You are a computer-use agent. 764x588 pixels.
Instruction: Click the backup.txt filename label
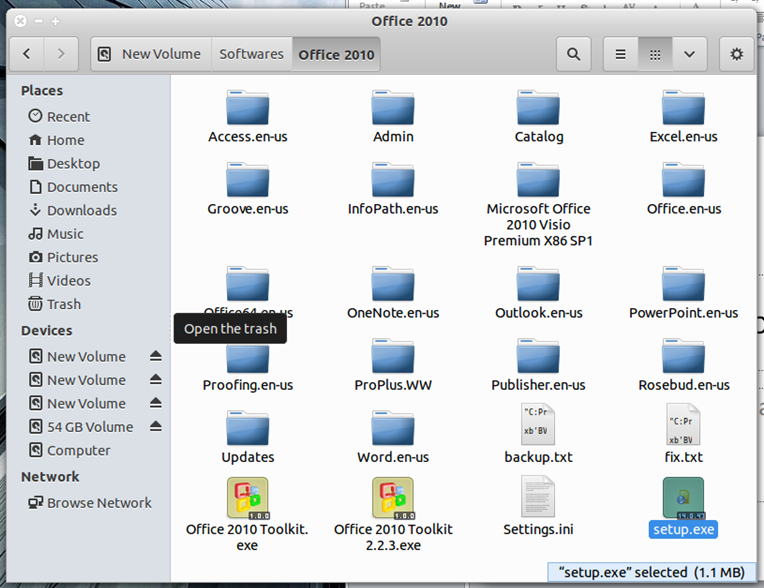coord(538,457)
